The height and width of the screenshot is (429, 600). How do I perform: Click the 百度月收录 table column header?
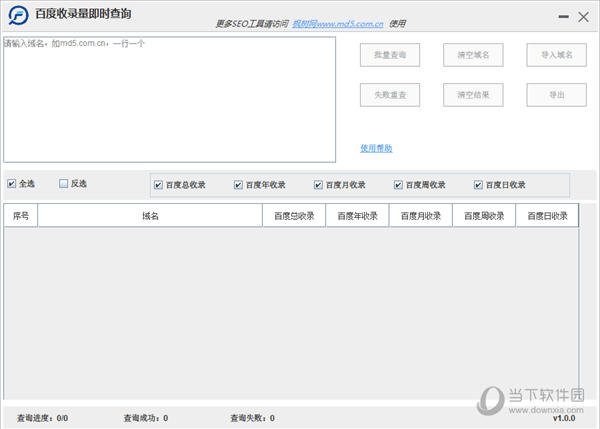coord(421,215)
